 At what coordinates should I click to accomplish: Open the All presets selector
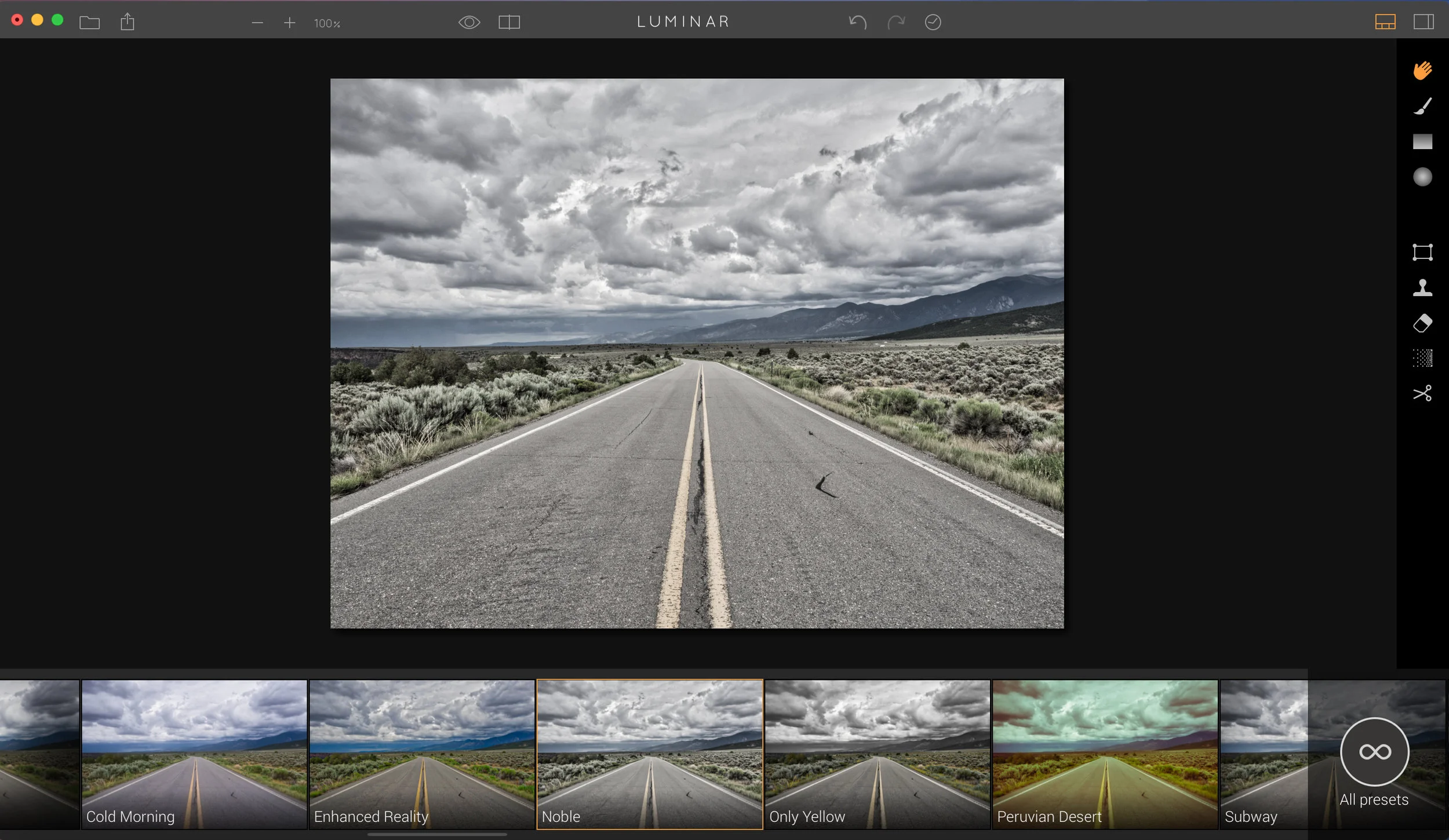[1374, 752]
